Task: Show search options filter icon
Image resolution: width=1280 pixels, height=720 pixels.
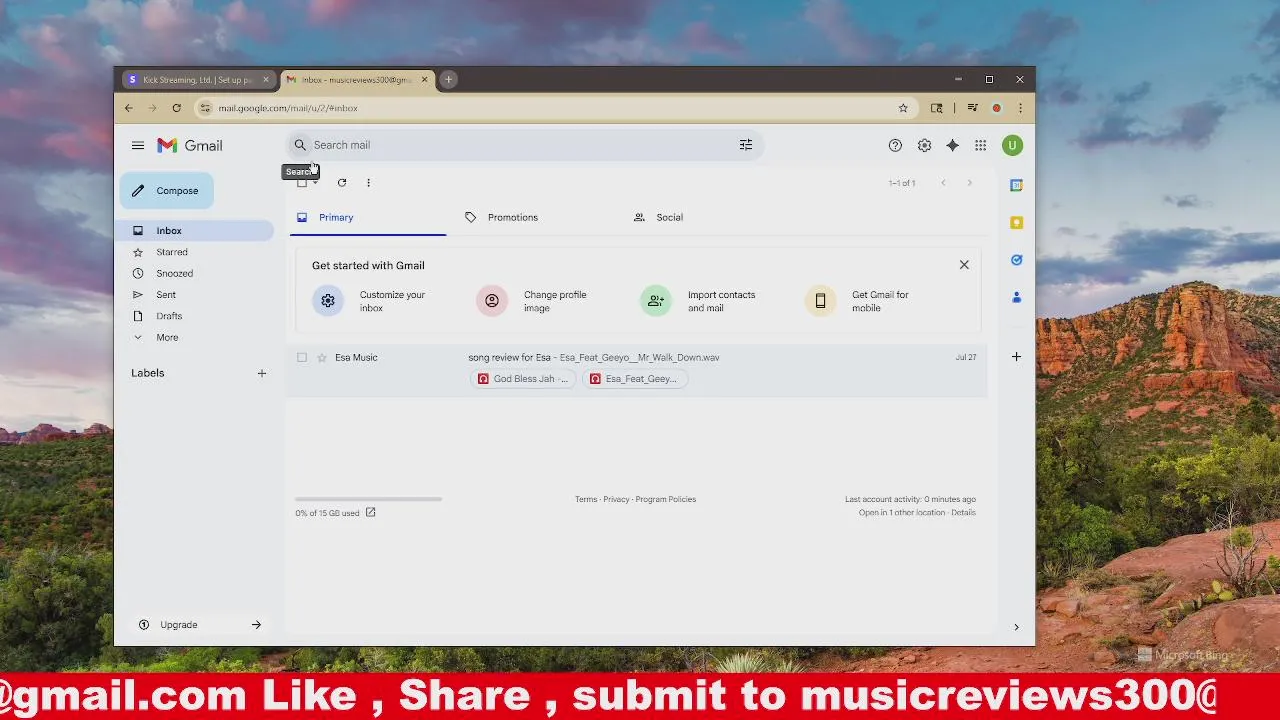Action: [x=746, y=145]
